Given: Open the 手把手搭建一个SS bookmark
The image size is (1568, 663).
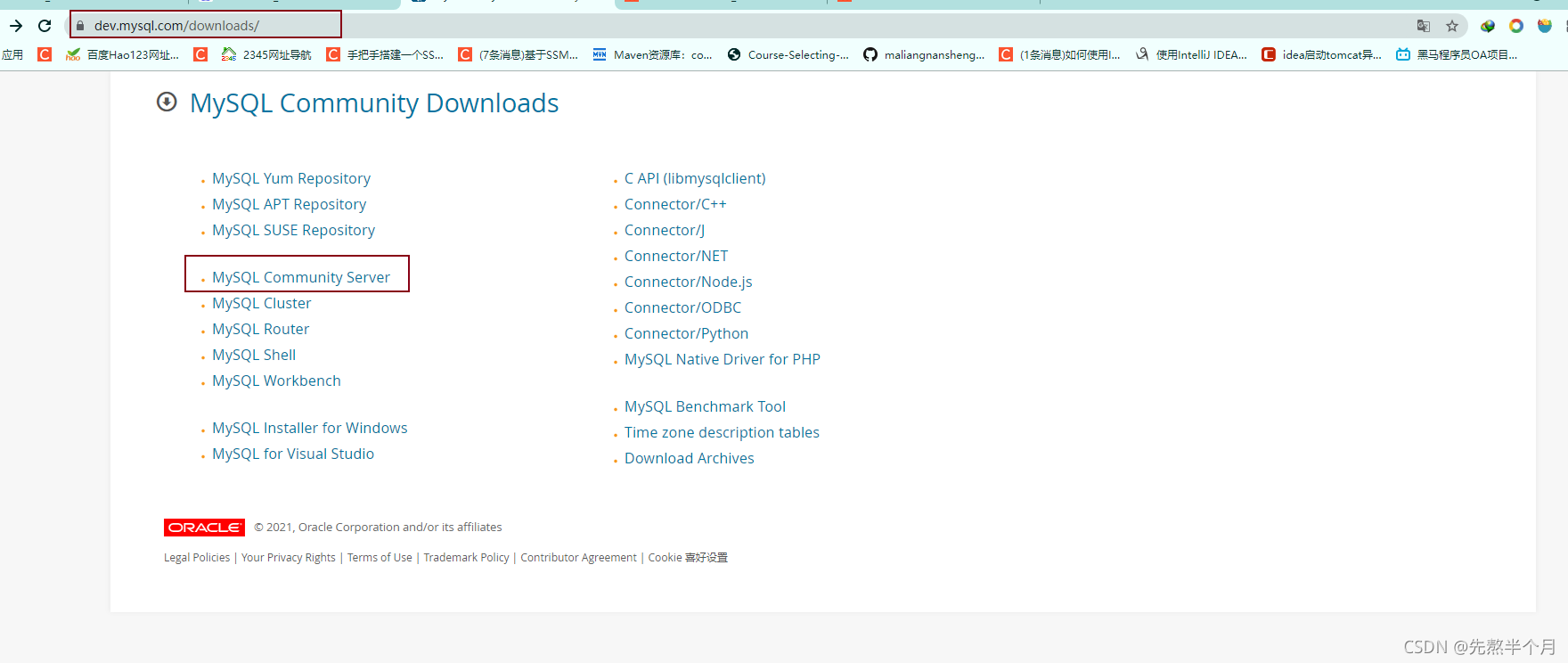Looking at the screenshot, I should click(x=385, y=55).
